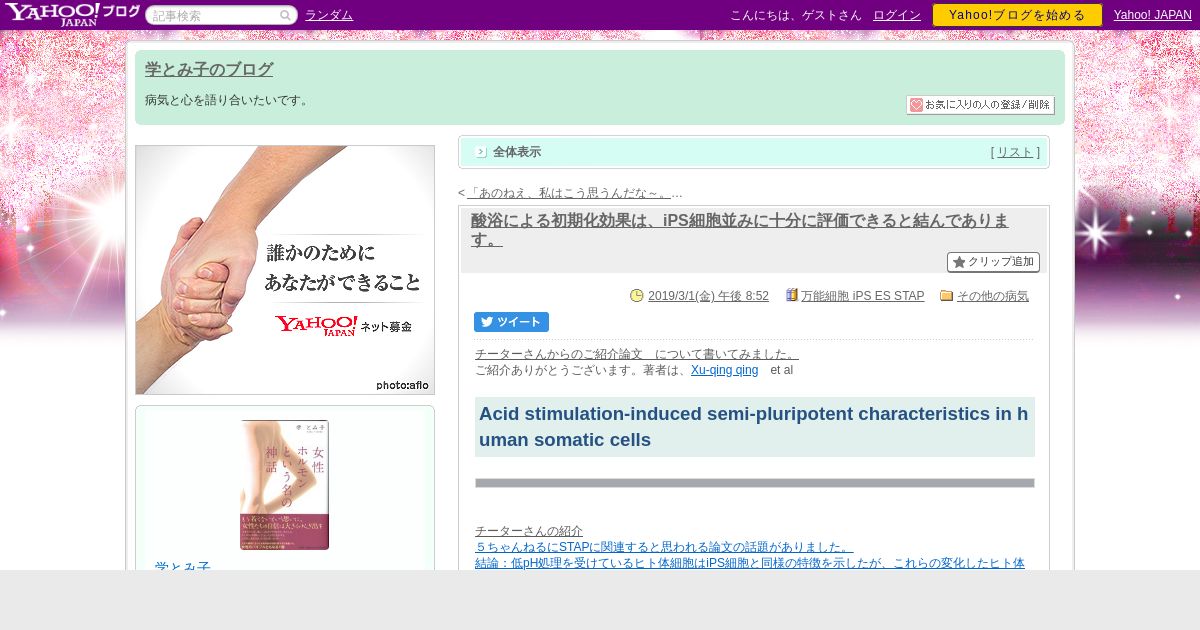Click the Twitter ツイート button
Image resolution: width=1200 pixels, height=630 pixels.
click(511, 322)
